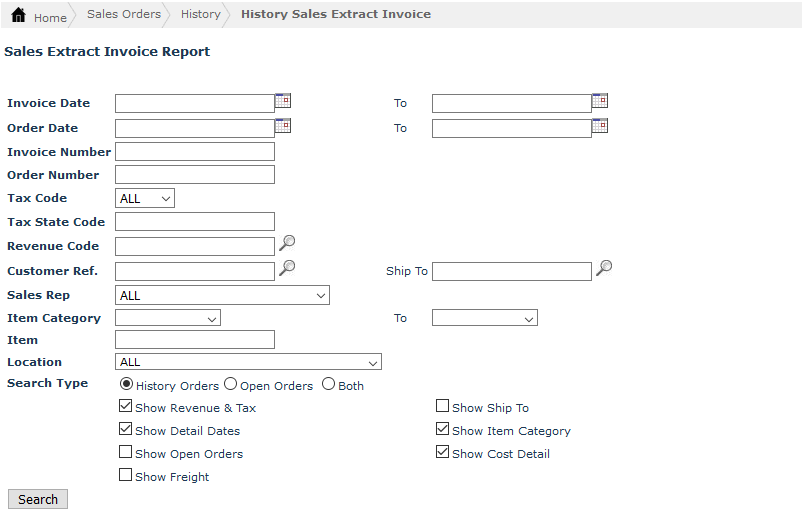802x515 pixels.
Task: Open calendar for Invoice Date start
Action: tap(283, 101)
